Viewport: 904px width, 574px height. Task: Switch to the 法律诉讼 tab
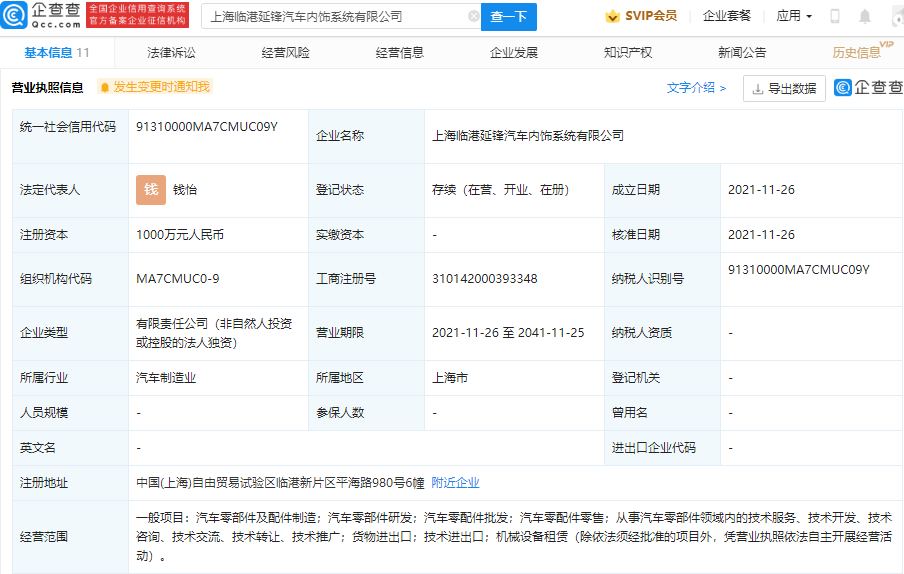[x=171, y=52]
